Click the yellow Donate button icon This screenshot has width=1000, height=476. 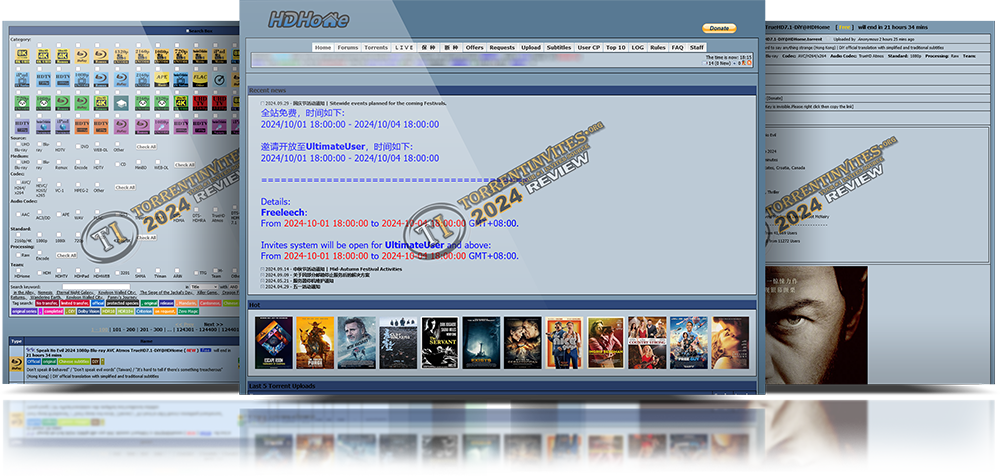(x=718, y=28)
